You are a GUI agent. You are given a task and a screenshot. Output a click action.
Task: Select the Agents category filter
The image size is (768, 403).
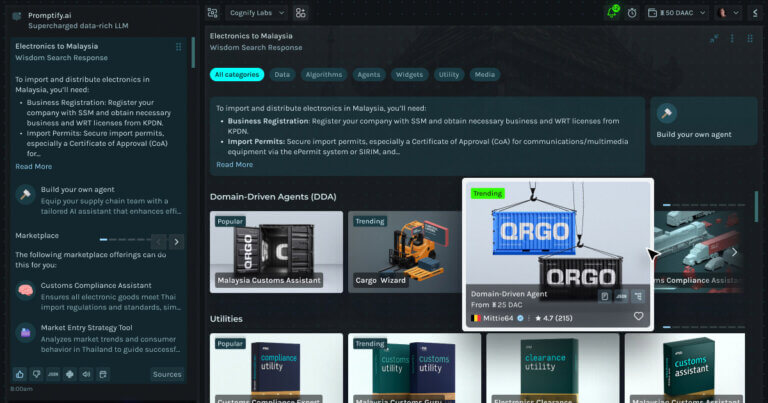[x=369, y=74]
